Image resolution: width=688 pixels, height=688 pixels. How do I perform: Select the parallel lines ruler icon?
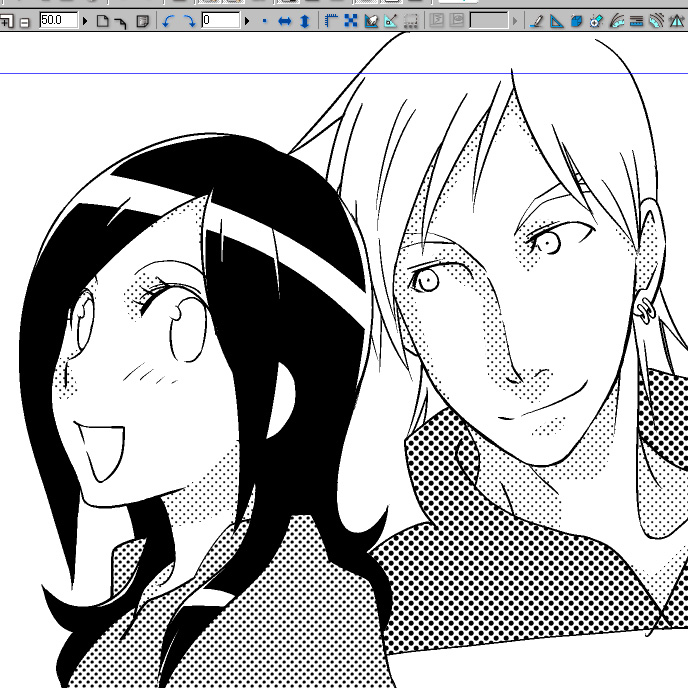pyautogui.click(x=636, y=21)
